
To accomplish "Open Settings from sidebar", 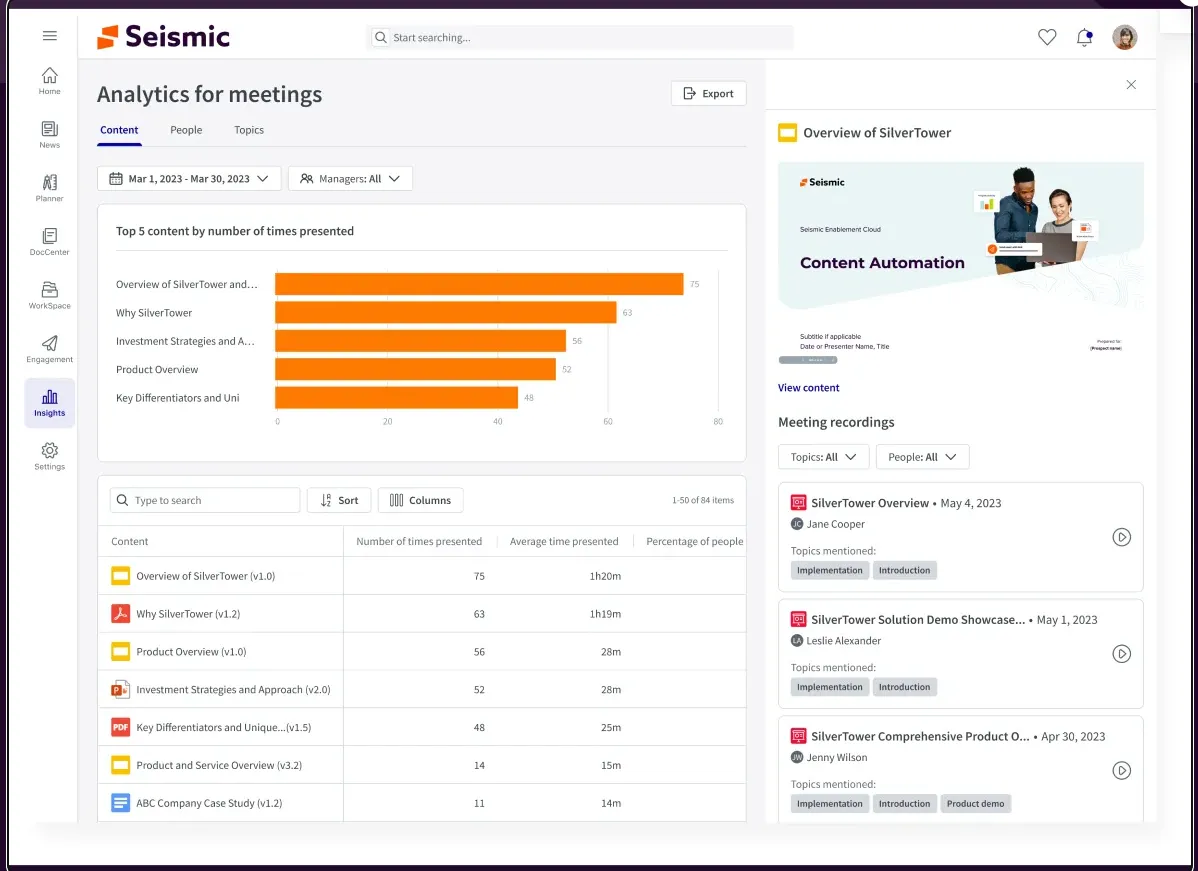I will click(50, 456).
